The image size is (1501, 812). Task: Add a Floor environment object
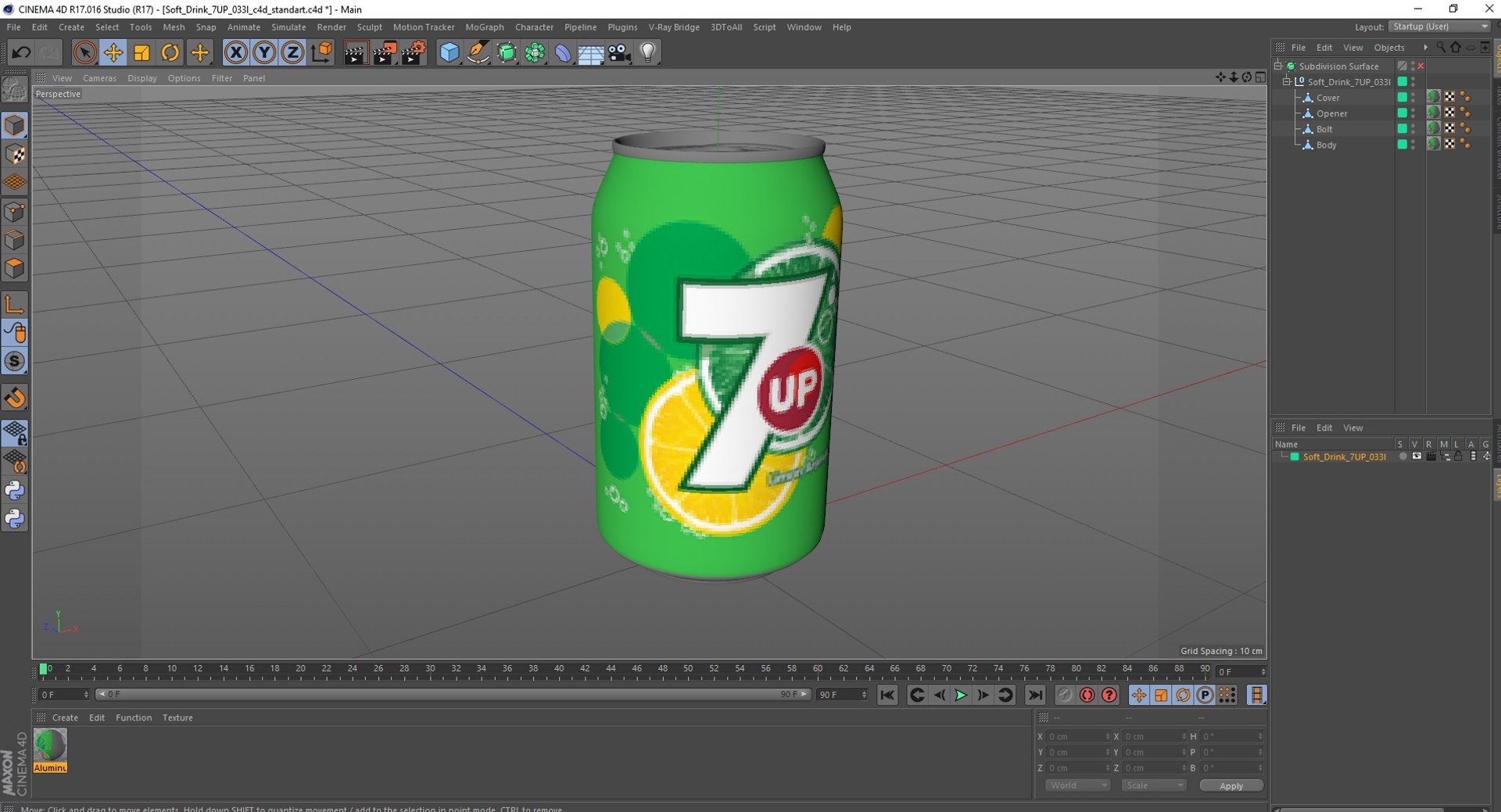click(x=591, y=52)
